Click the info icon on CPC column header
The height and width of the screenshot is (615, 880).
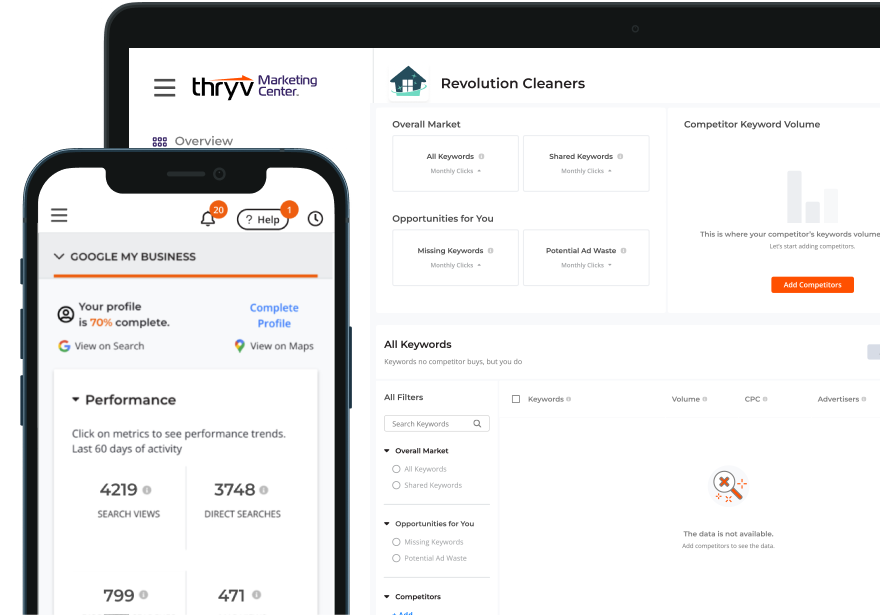(765, 400)
